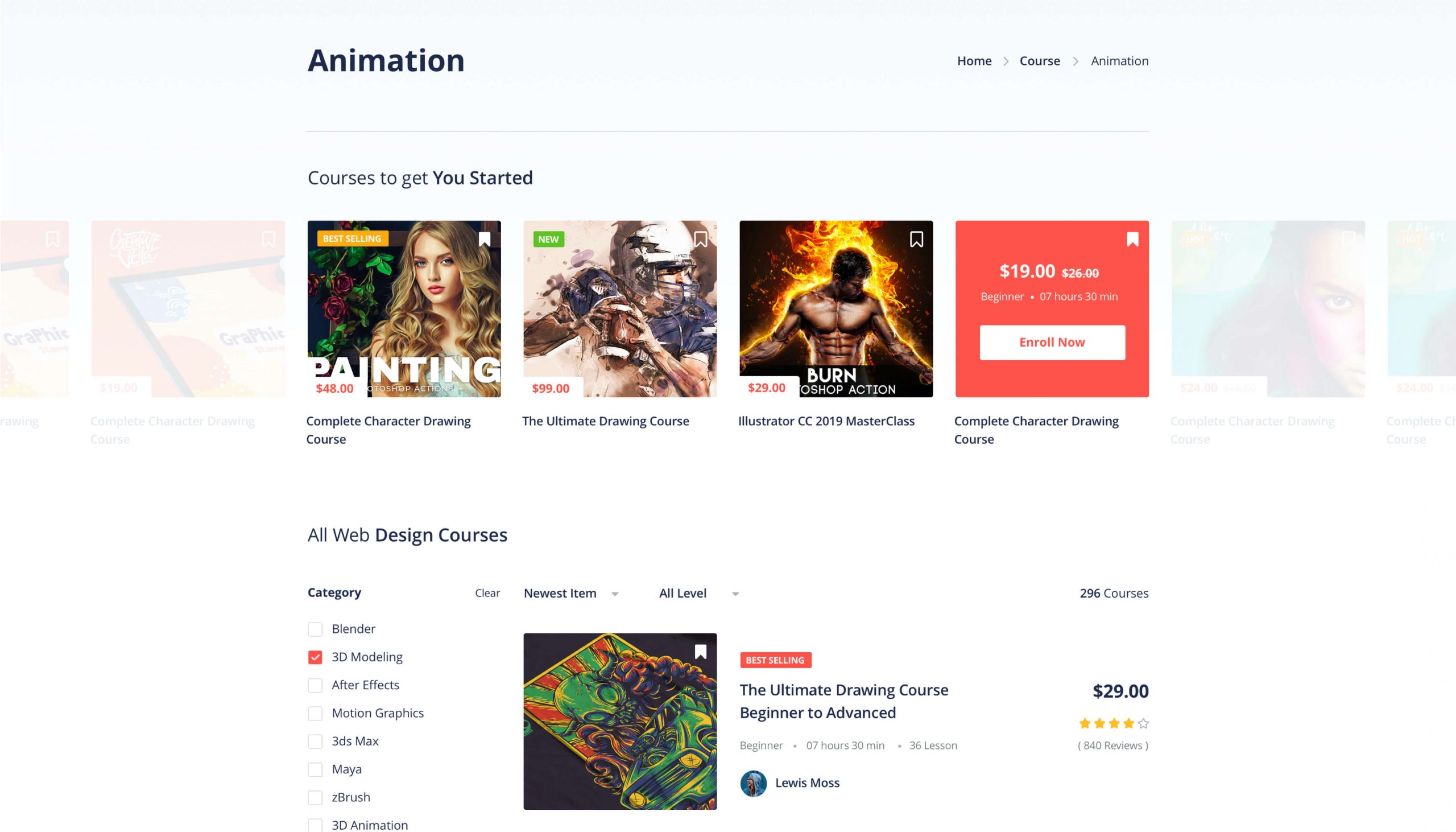The height and width of the screenshot is (832, 1456).
Task: Open The Ultimate Drawing Course Beginner to Advanced title
Action: 844,701
